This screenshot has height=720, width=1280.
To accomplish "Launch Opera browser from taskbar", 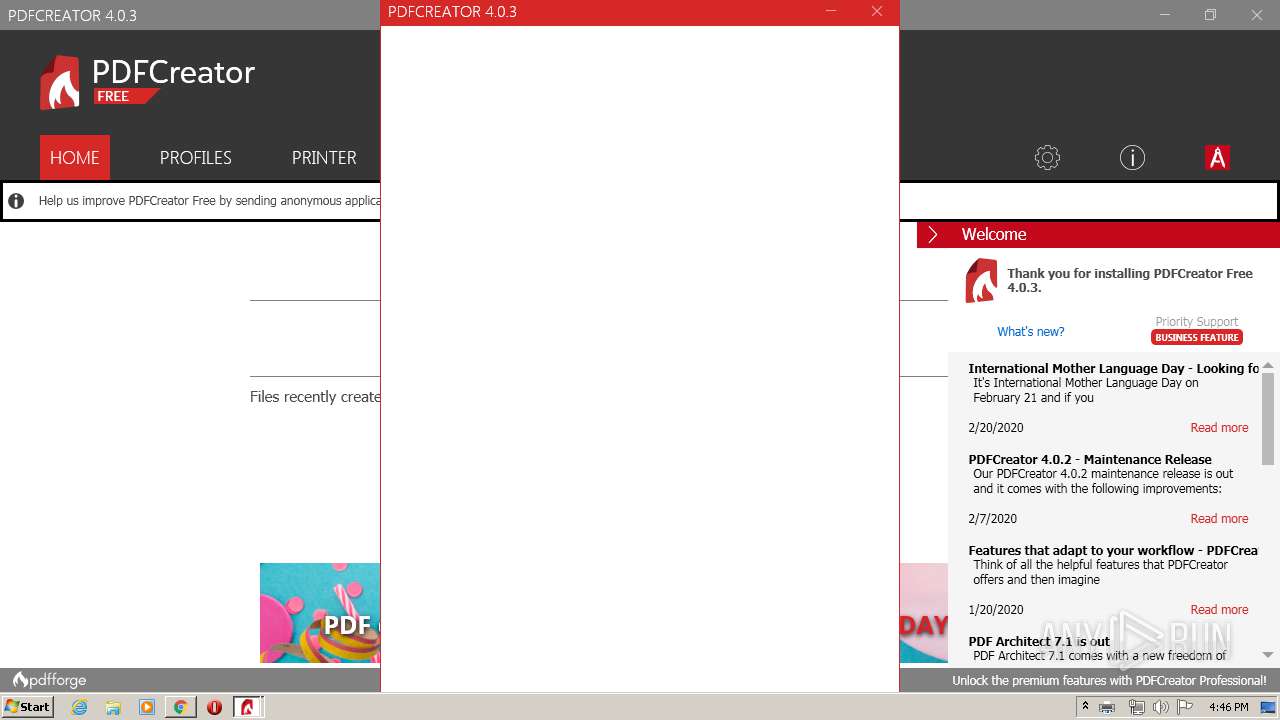I will tap(214, 707).
